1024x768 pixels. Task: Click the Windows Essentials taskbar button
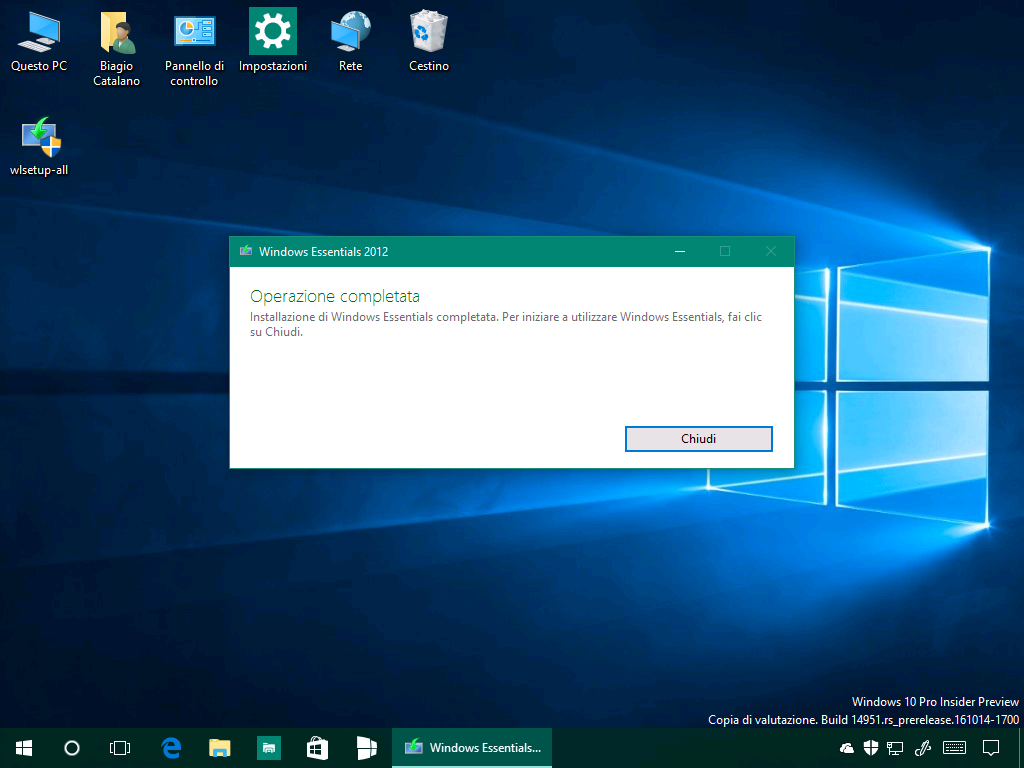(472, 748)
